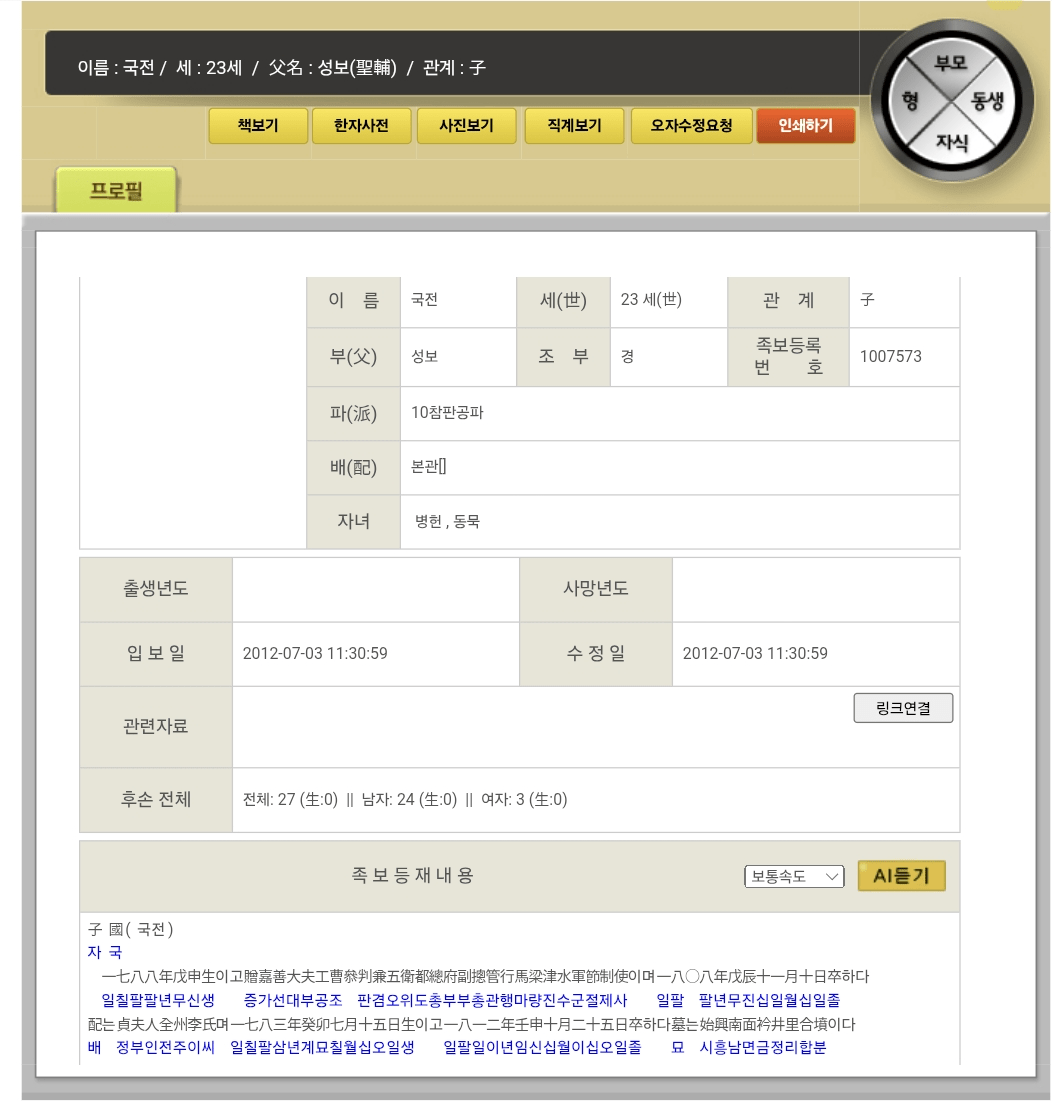Click 국전 name value in table
Image resolution: width=1052 pixels, height=1103 pixels.
(424, 300)
